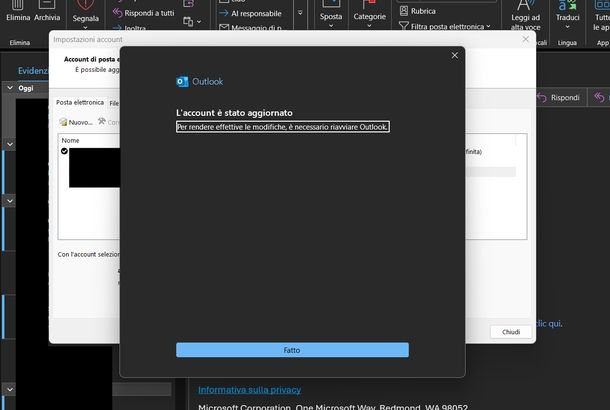Click Al responsabile quick step
The image size is (610, 410).
pos(250,14)
